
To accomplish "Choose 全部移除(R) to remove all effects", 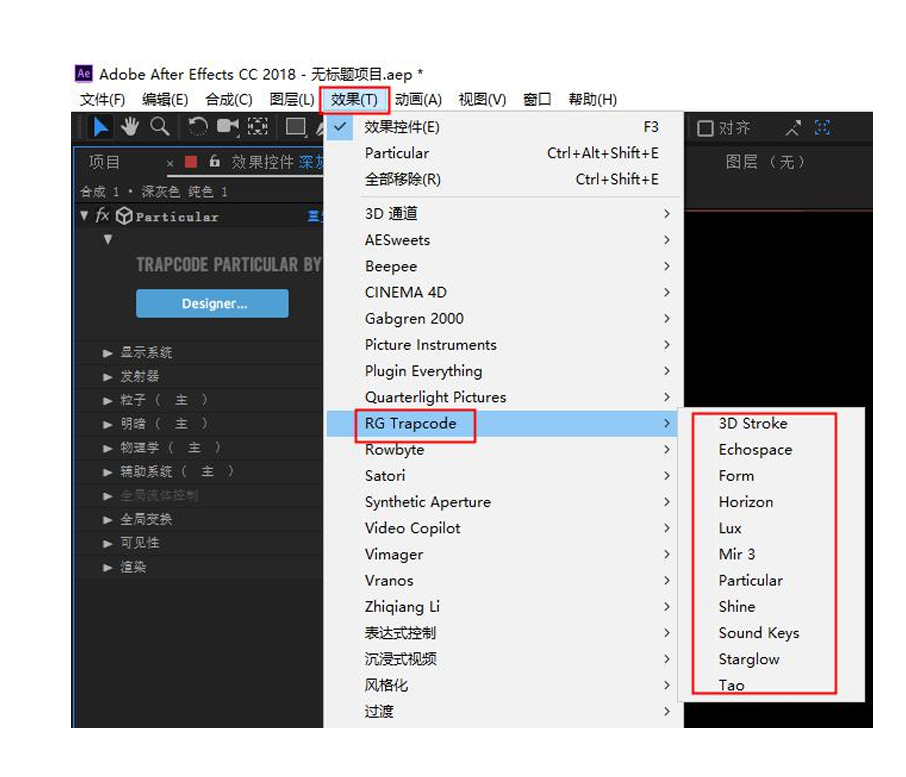I will click(x=393, y=178).
